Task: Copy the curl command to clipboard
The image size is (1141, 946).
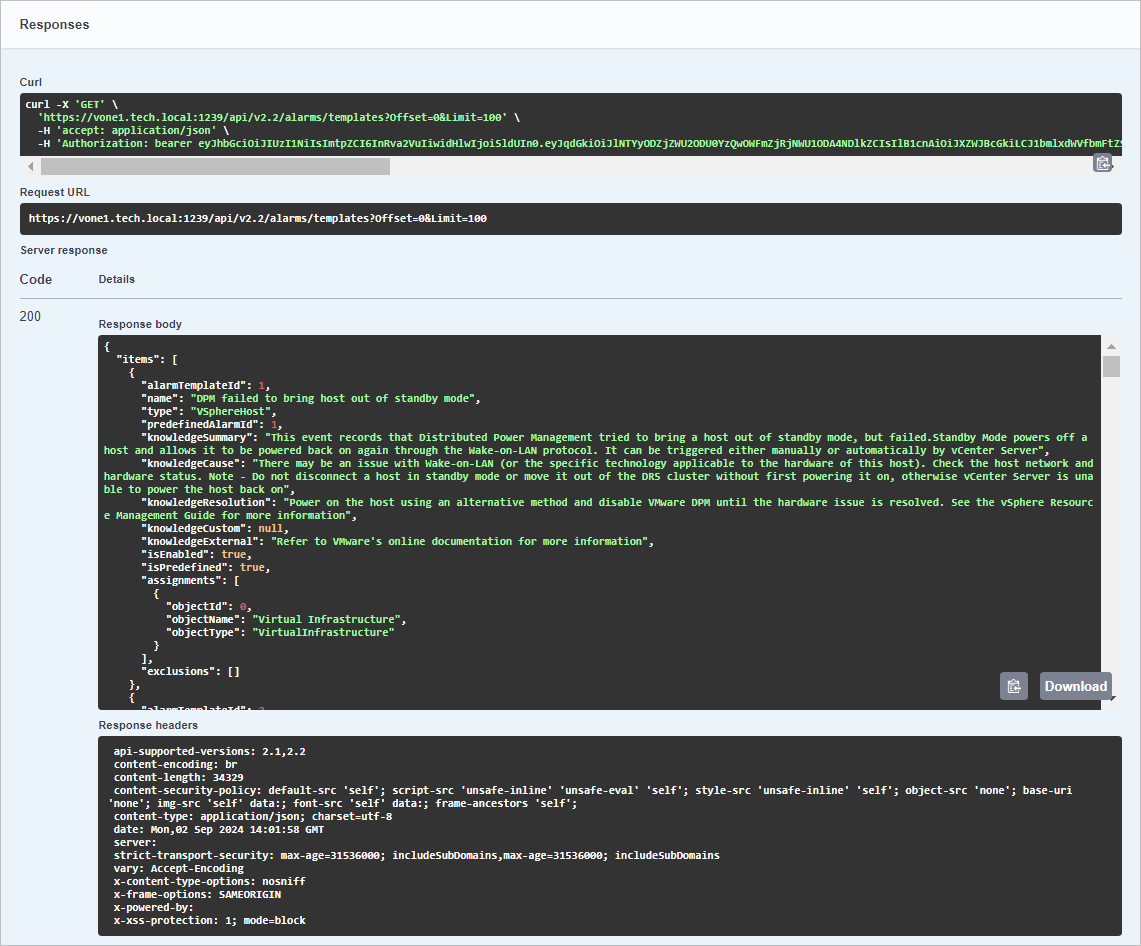Action: pyautogui.click(x=1102, y=164)
